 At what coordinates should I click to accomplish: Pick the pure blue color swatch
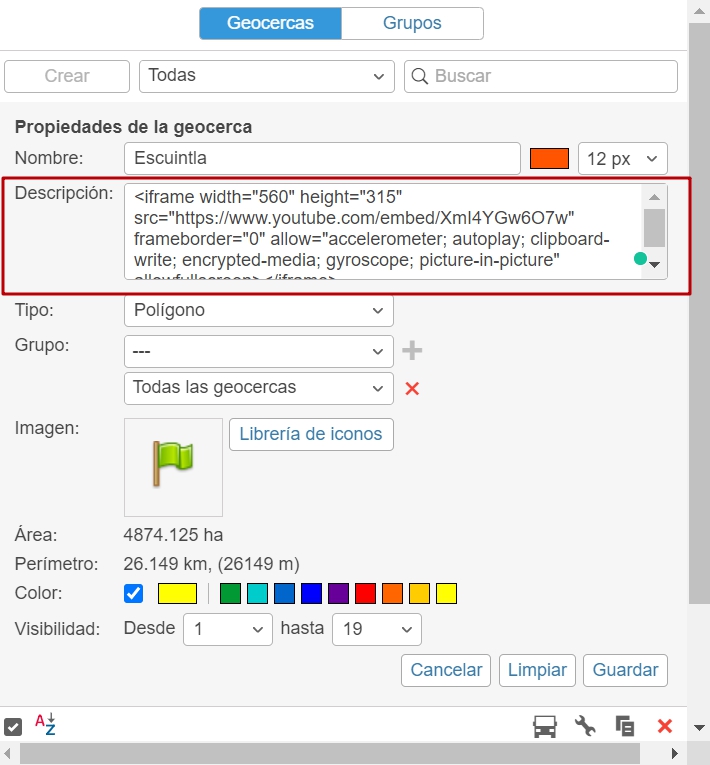click(x=311, y=594)
